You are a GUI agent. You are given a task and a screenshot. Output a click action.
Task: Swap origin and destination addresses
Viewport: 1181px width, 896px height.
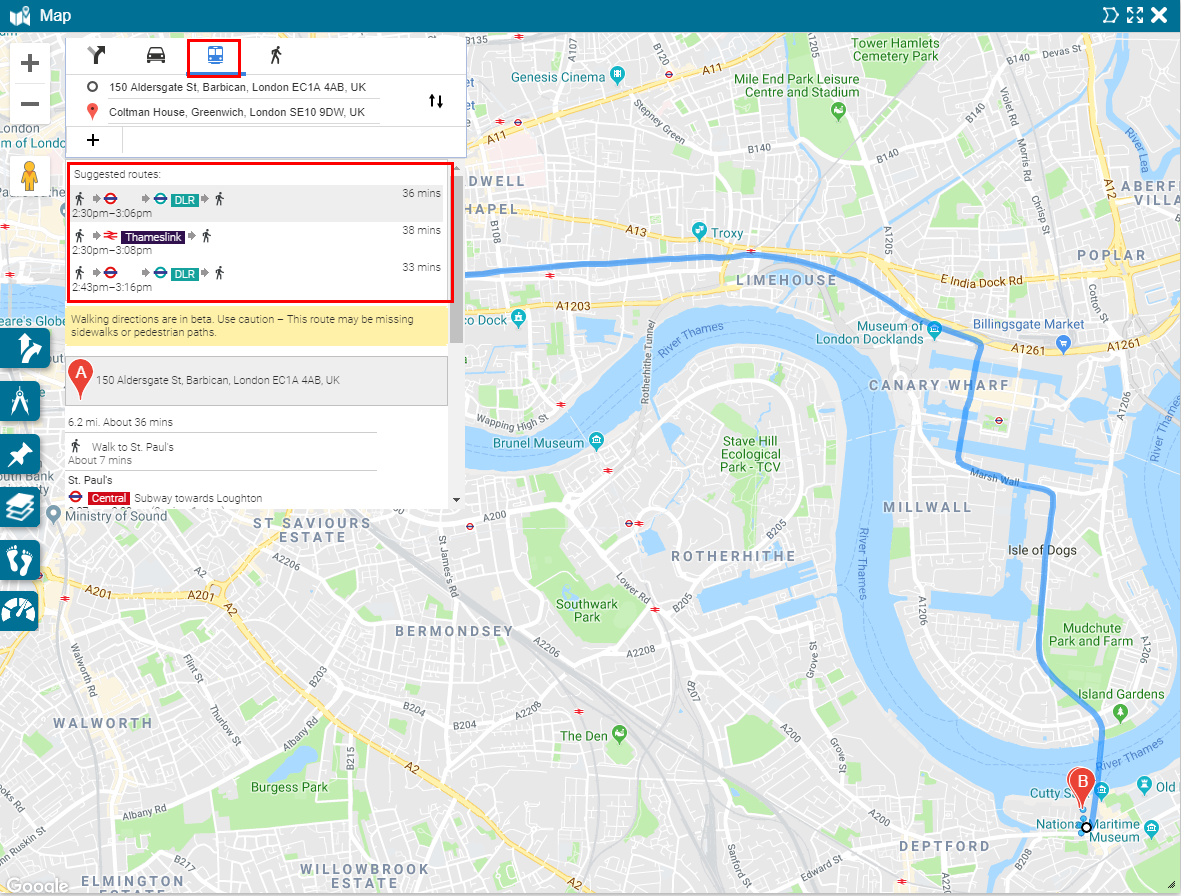pyautogui.click(x=436, y=101)
